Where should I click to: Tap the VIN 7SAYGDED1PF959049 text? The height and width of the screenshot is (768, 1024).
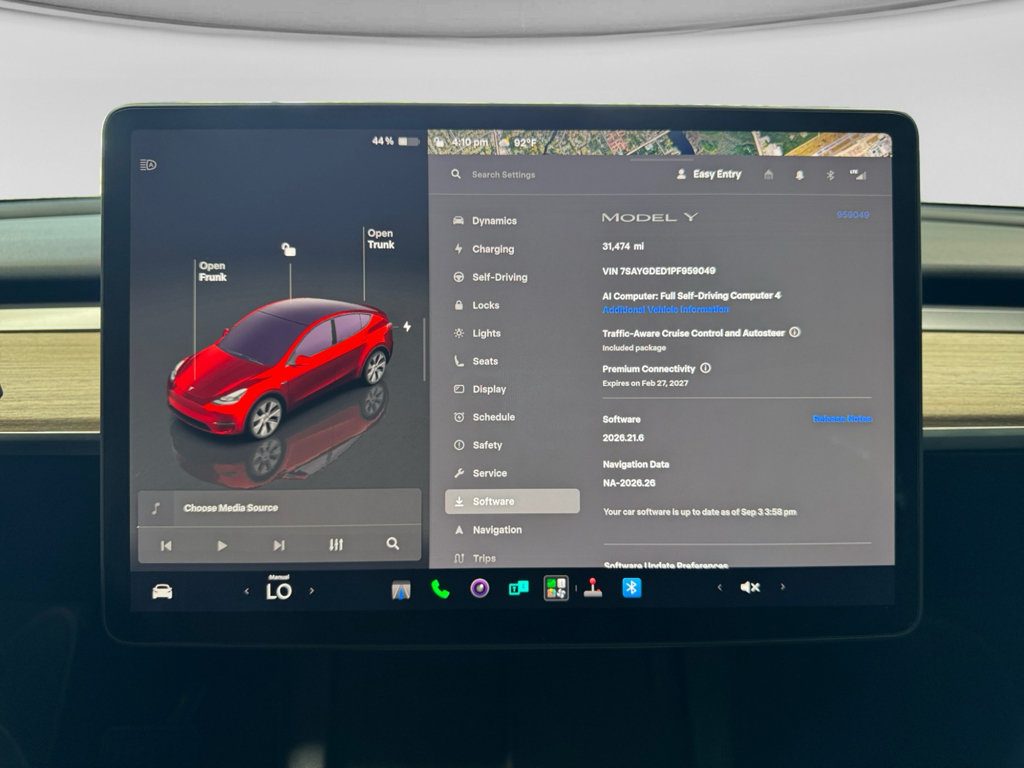[658, 271]
